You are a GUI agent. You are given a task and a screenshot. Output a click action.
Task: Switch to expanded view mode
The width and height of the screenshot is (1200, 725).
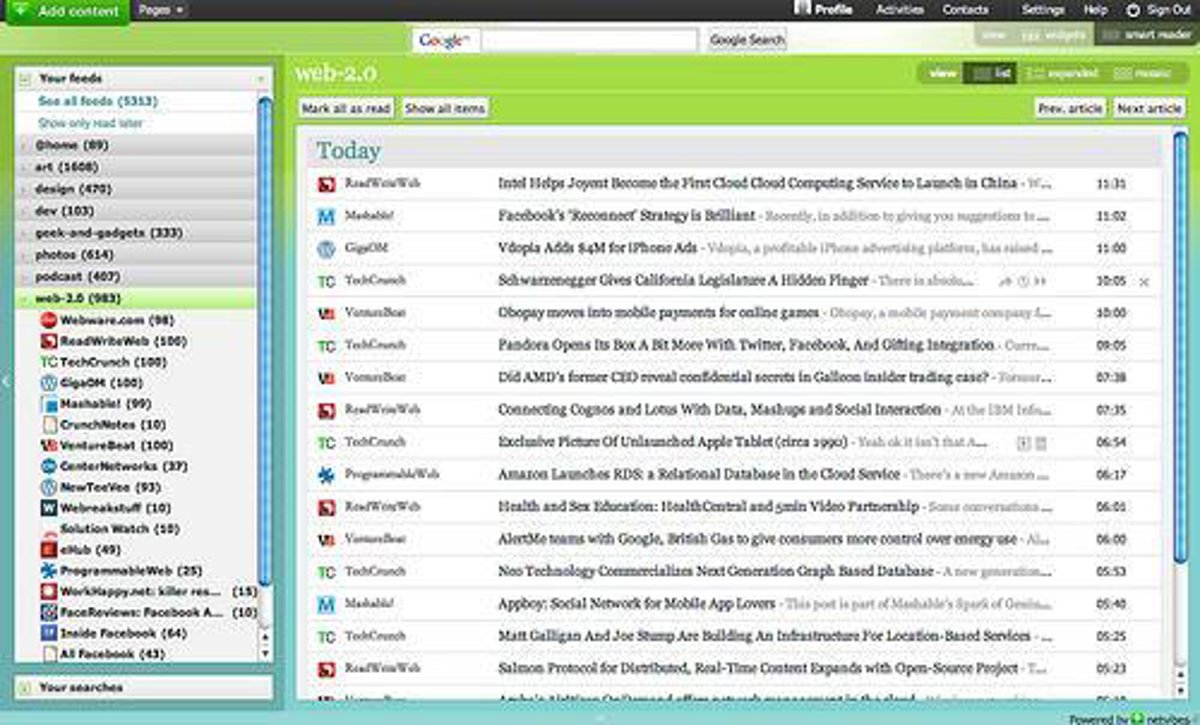1062,73
